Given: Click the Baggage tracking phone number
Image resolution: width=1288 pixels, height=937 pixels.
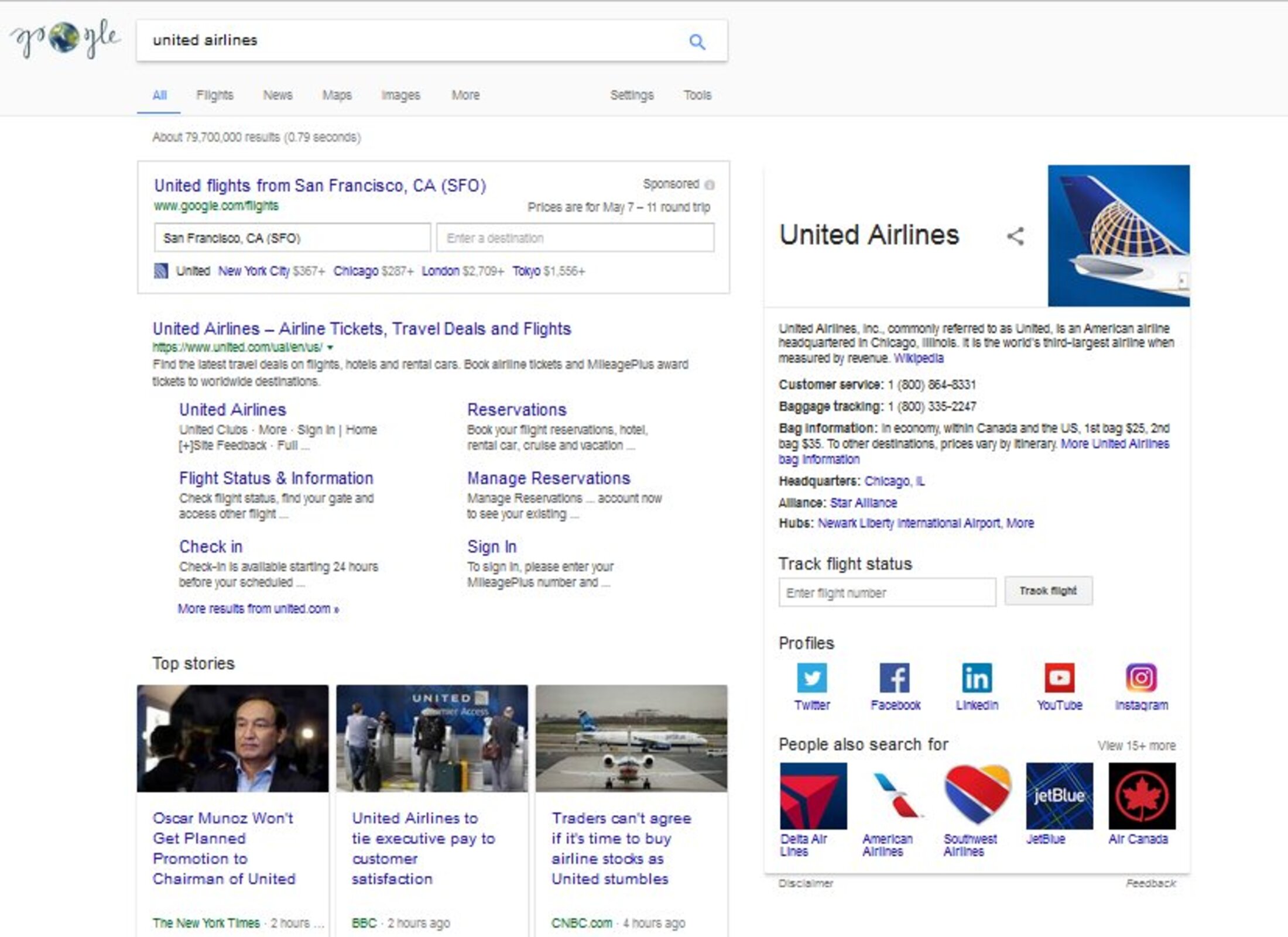Looking at the screenshot, I should click(x=931, y=406).
